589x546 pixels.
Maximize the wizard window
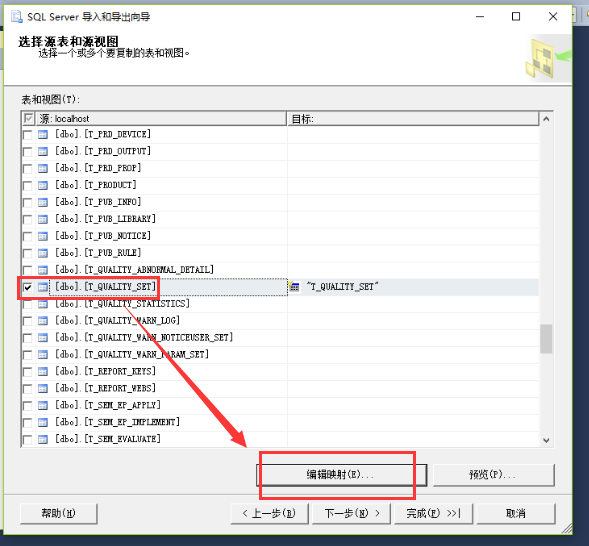point(516,17)
